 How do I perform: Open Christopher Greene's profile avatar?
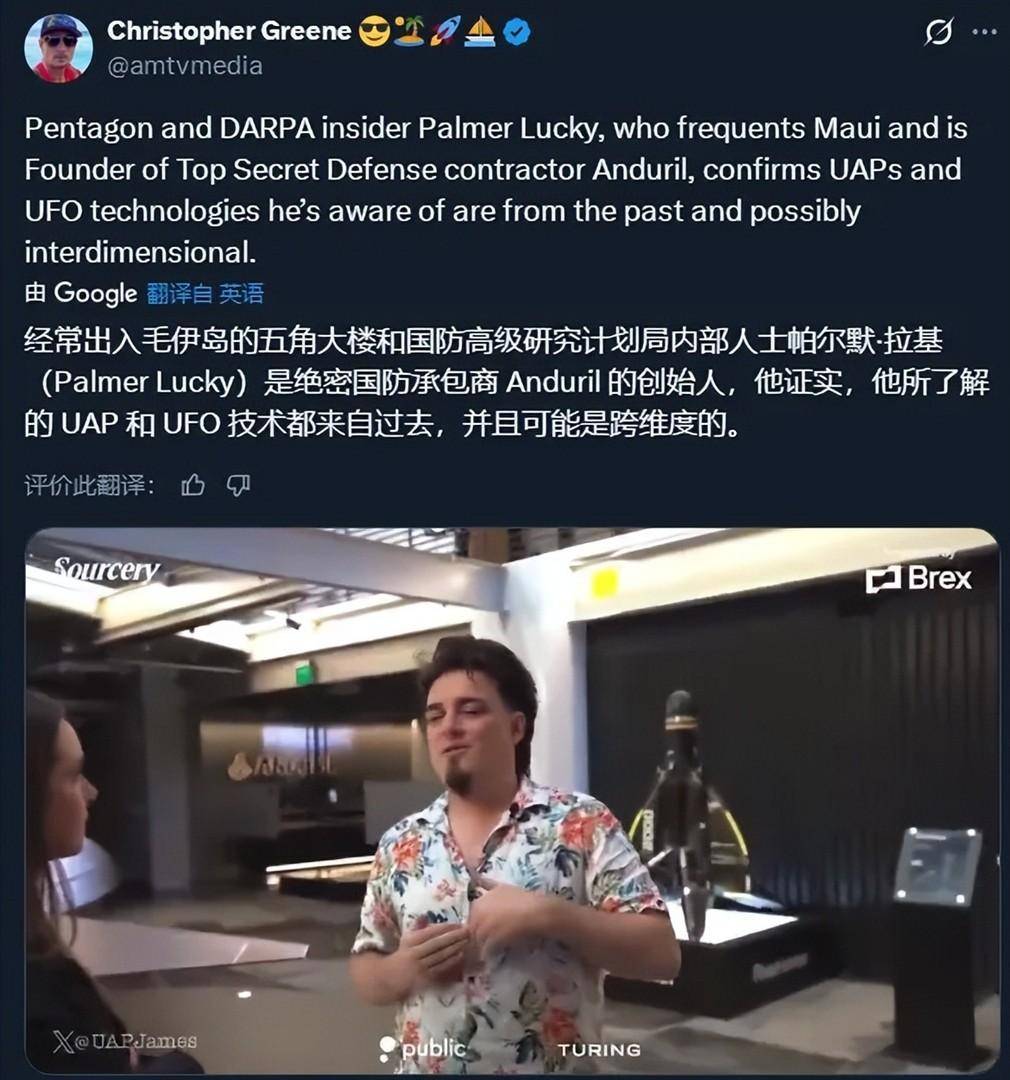tap(58, 48)
